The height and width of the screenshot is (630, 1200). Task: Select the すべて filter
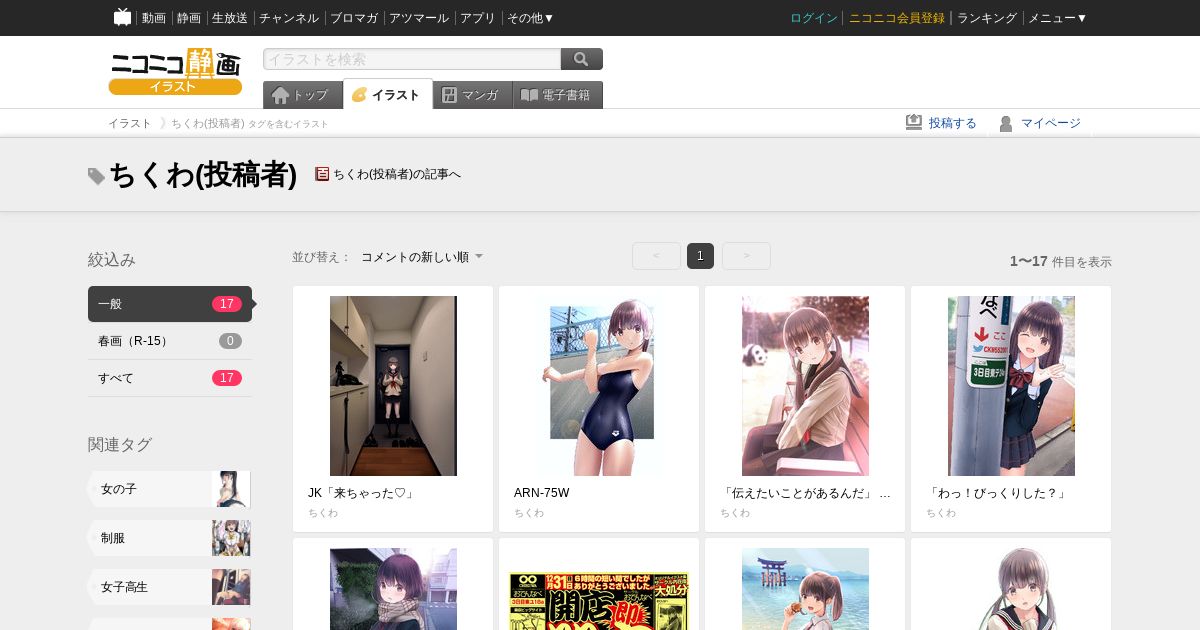pos(170,378)
